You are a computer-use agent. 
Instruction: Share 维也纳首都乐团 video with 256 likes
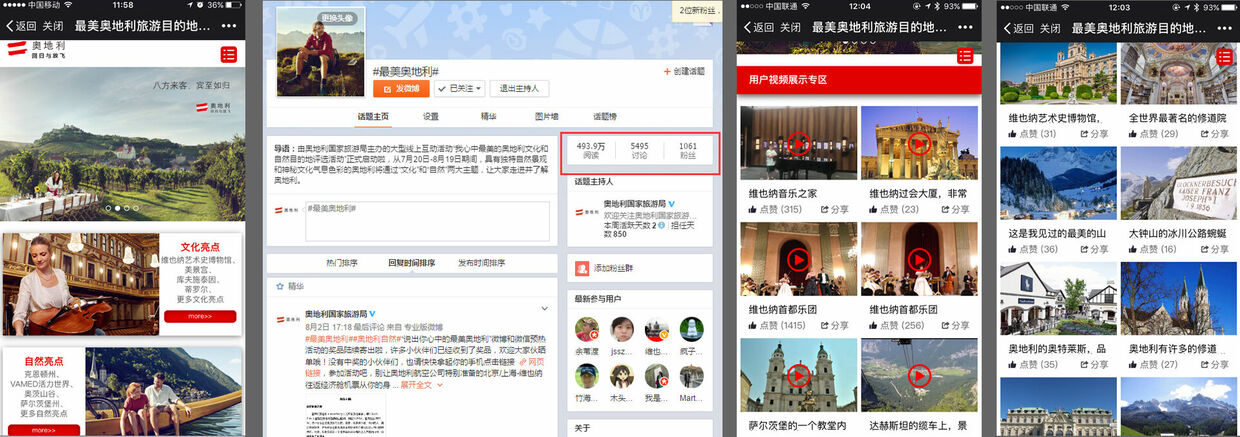click(x=955, y=325)
